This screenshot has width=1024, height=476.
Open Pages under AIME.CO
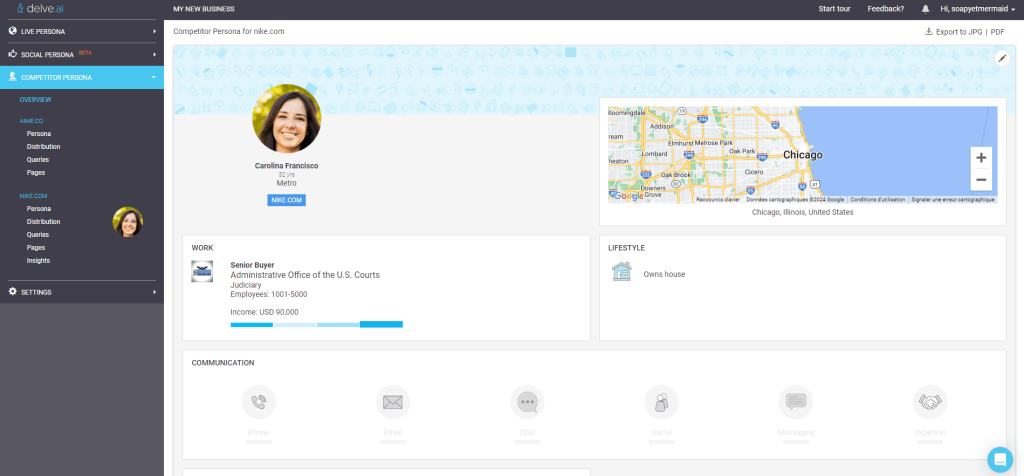tap(36, 173)
